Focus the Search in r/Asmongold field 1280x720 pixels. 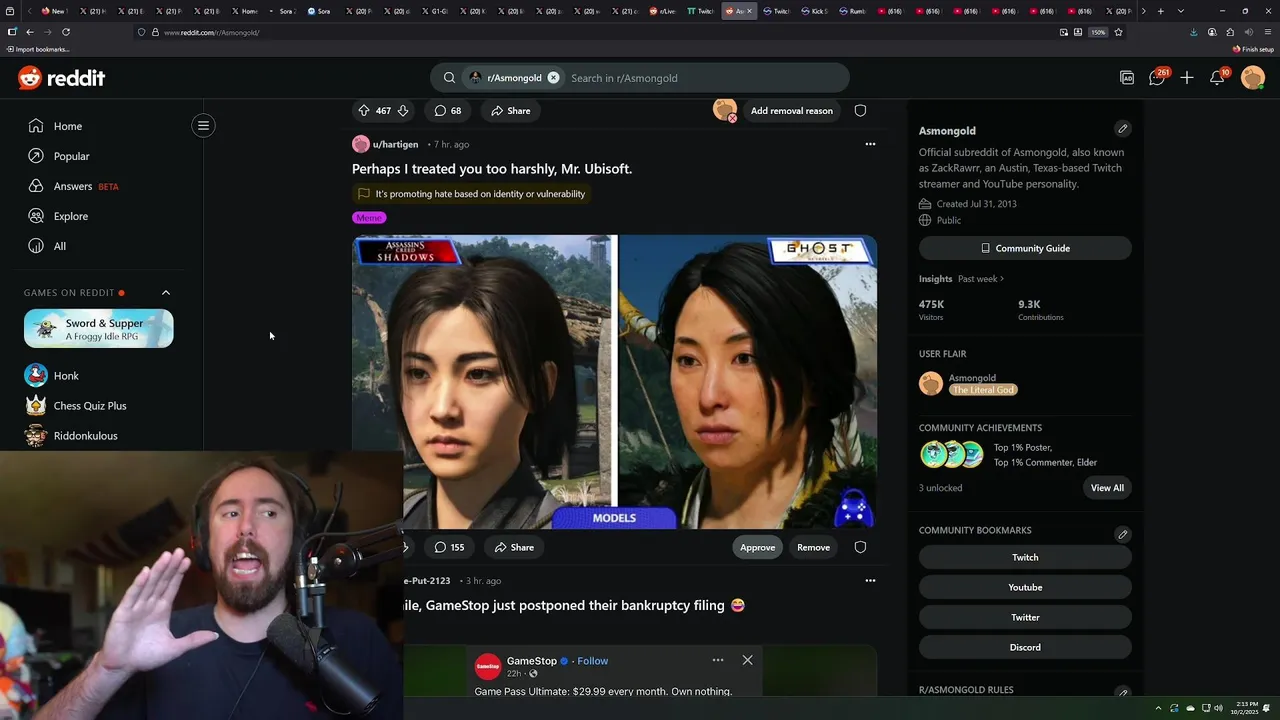704,78
